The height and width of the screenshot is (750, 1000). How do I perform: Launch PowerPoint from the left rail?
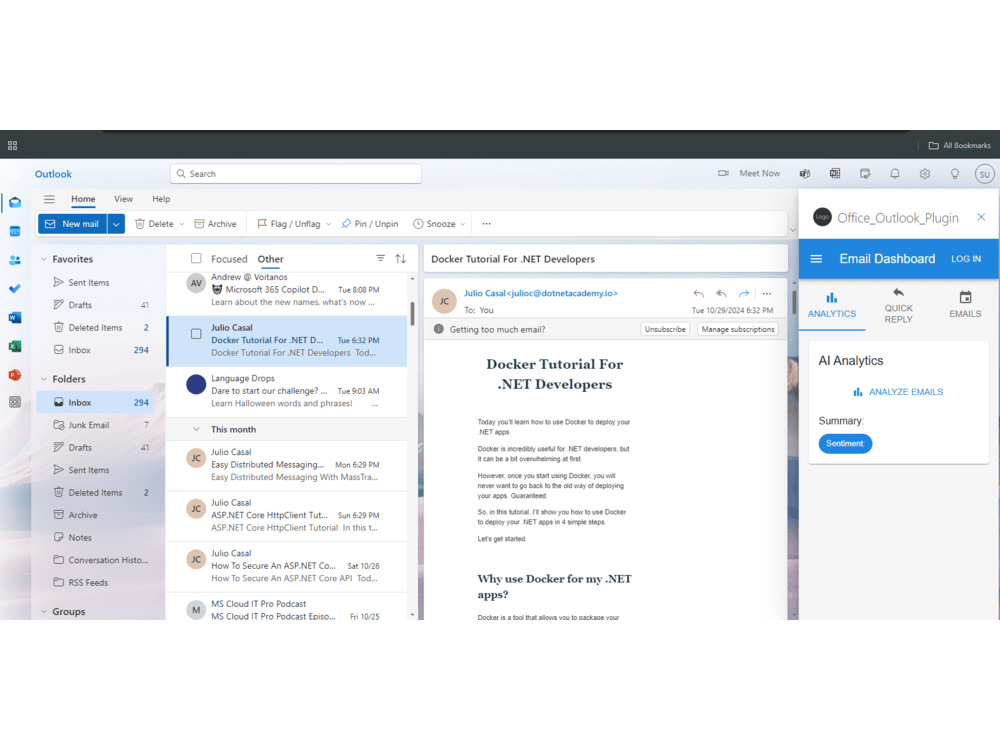(15, 375)
